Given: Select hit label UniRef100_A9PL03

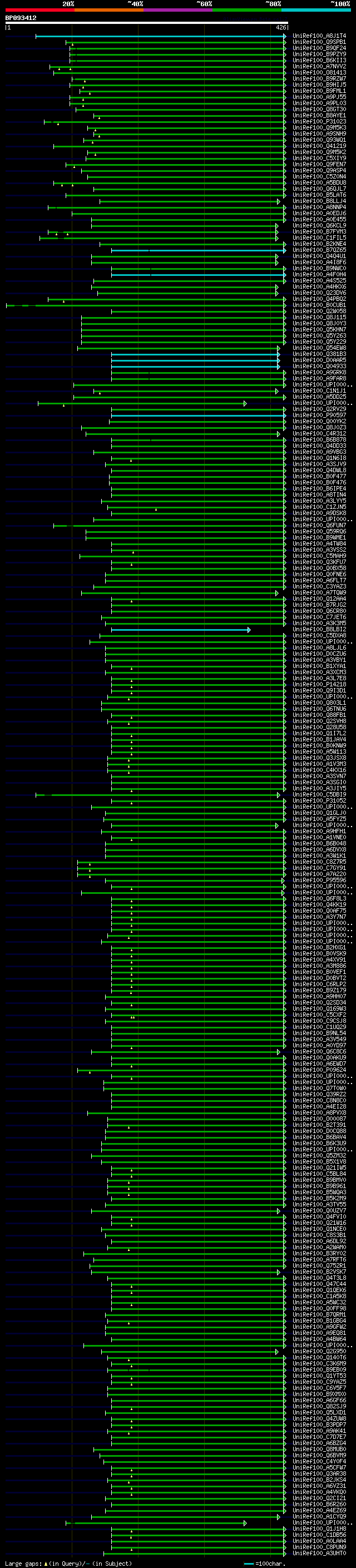Looking at the screenshot, I should (319, 103).
